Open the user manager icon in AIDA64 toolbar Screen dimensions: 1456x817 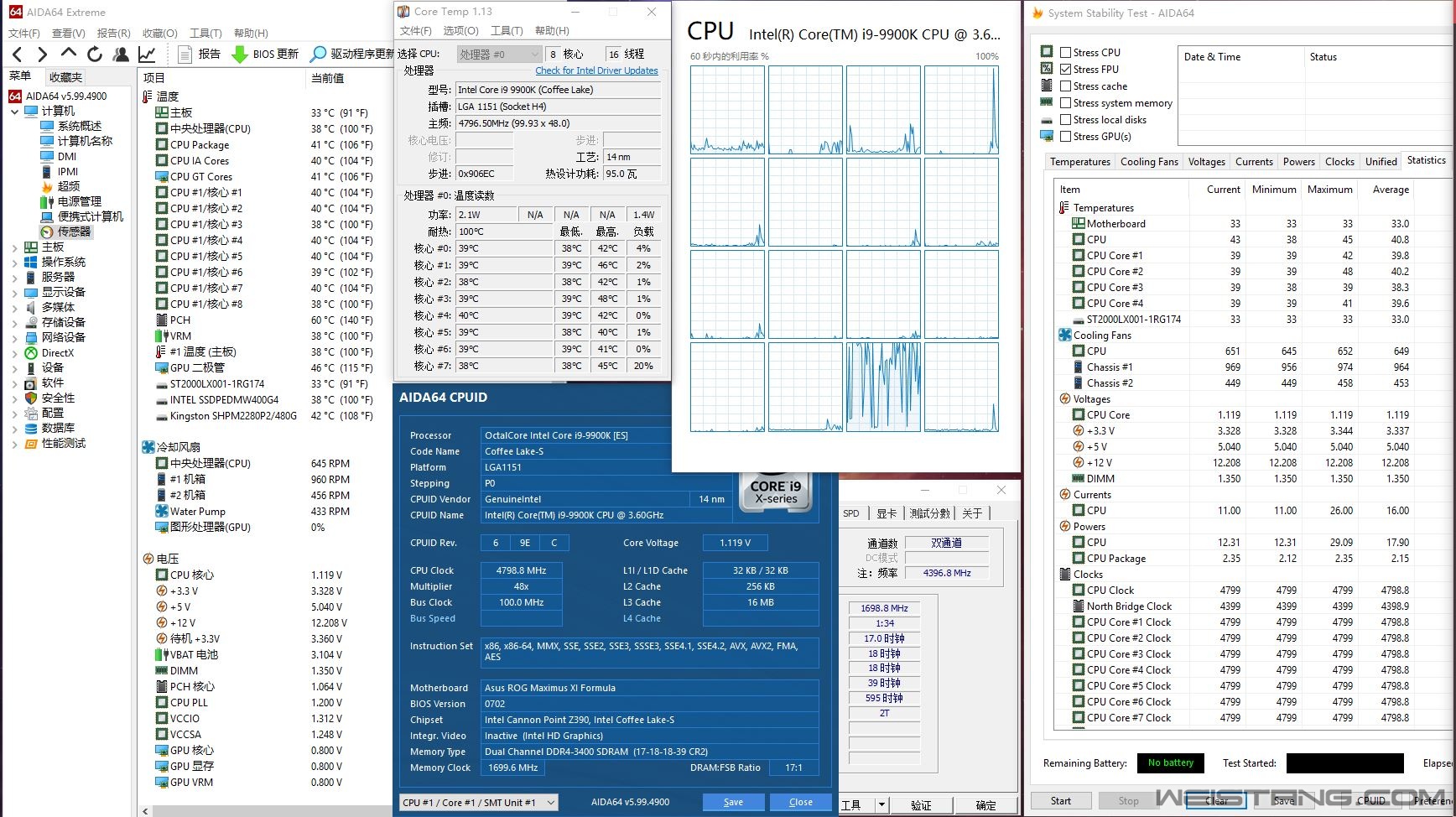121,55
